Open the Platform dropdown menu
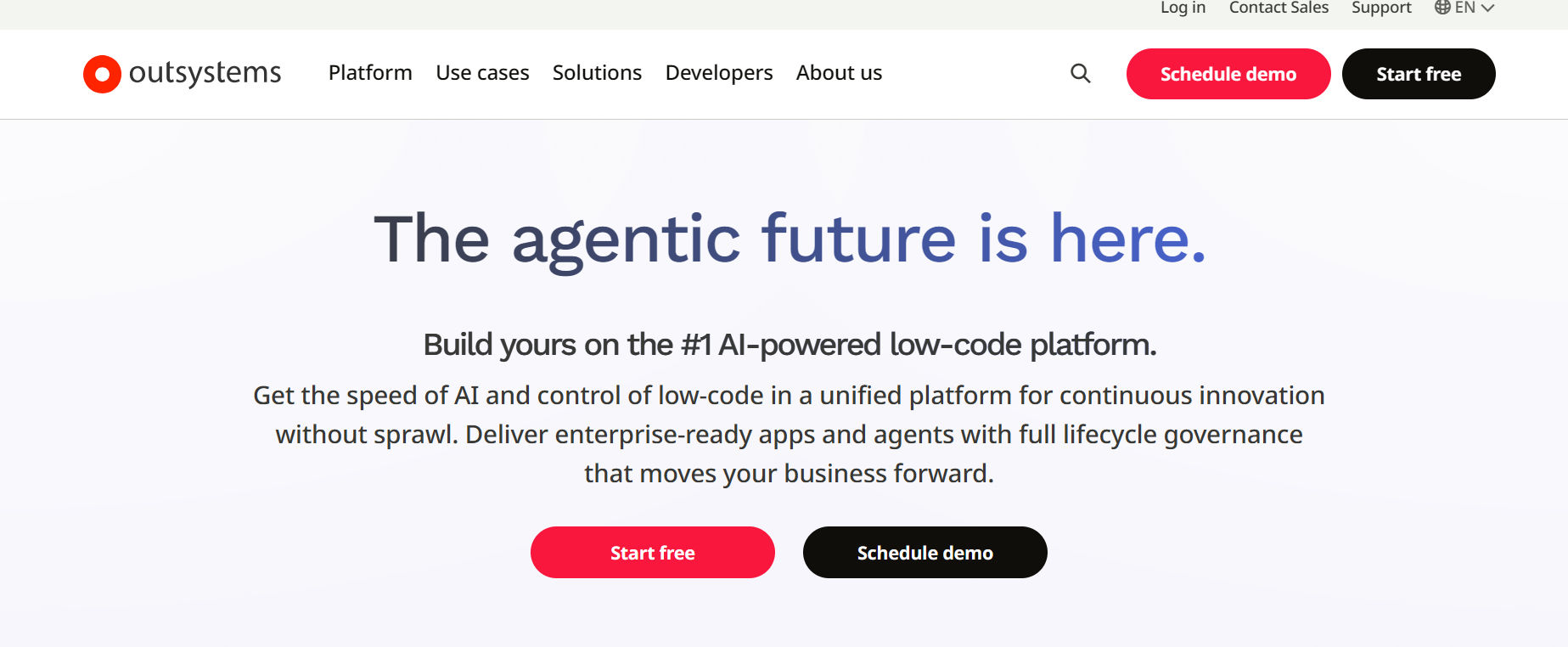This screenshot has height=647, width=1568. coord(369,73)
